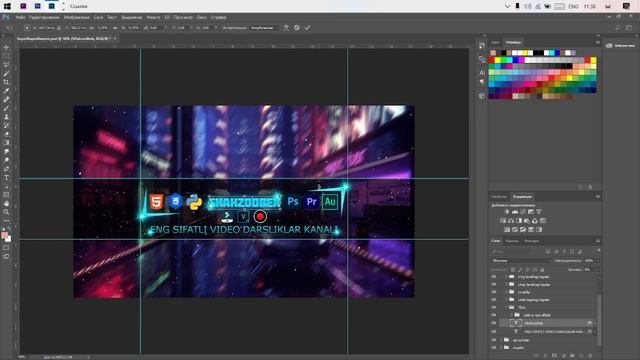
Task: Select the Pen tool
Action: [x=6, y=169]
